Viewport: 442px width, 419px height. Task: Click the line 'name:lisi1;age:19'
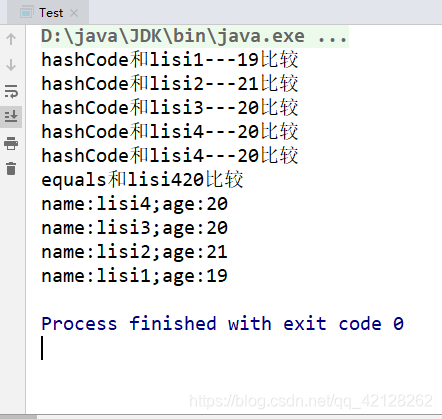coord(135,276)
